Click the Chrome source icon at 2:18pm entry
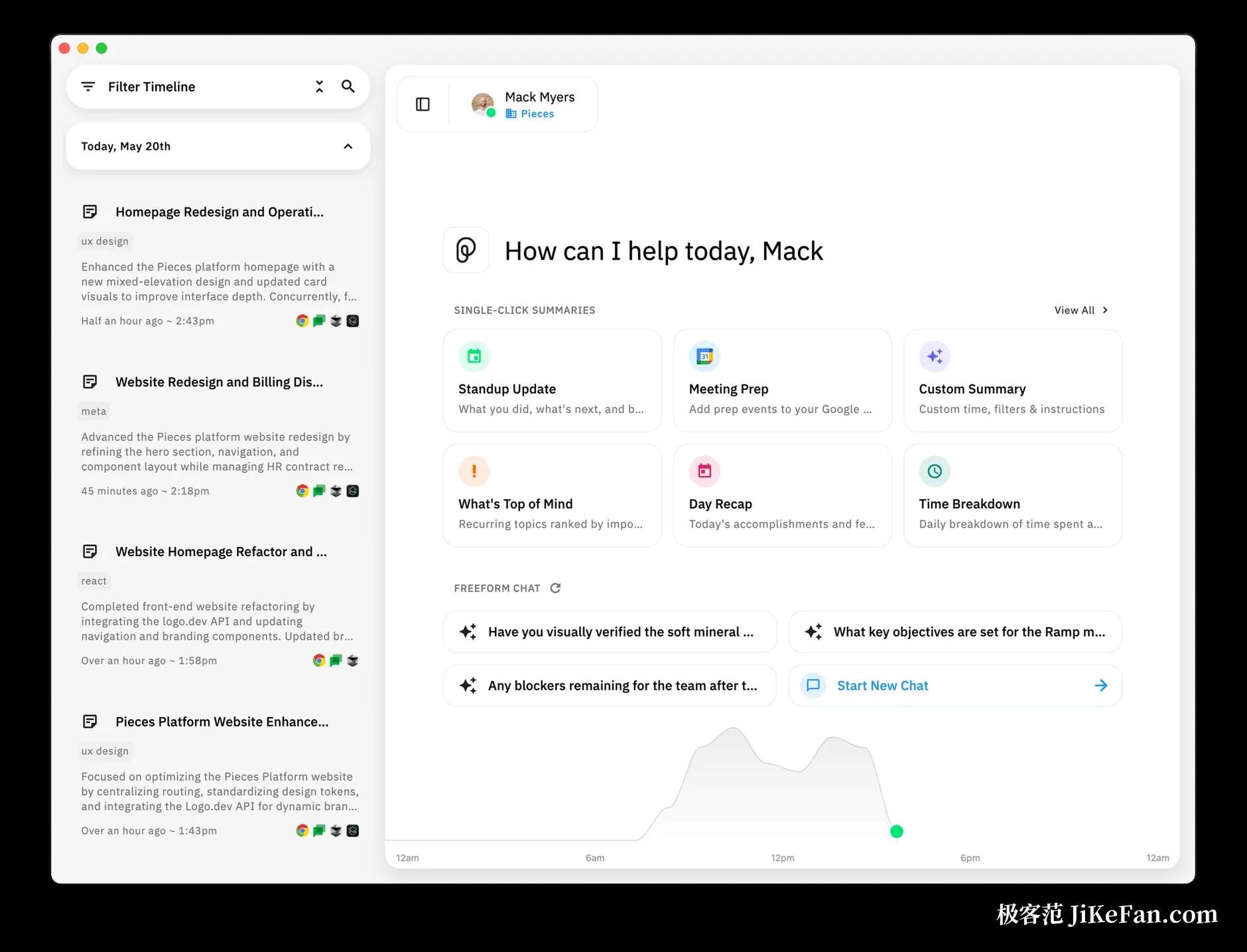The width and height of the screenshot is (1247, 952). pyautogui.click(x=302, y=491)
